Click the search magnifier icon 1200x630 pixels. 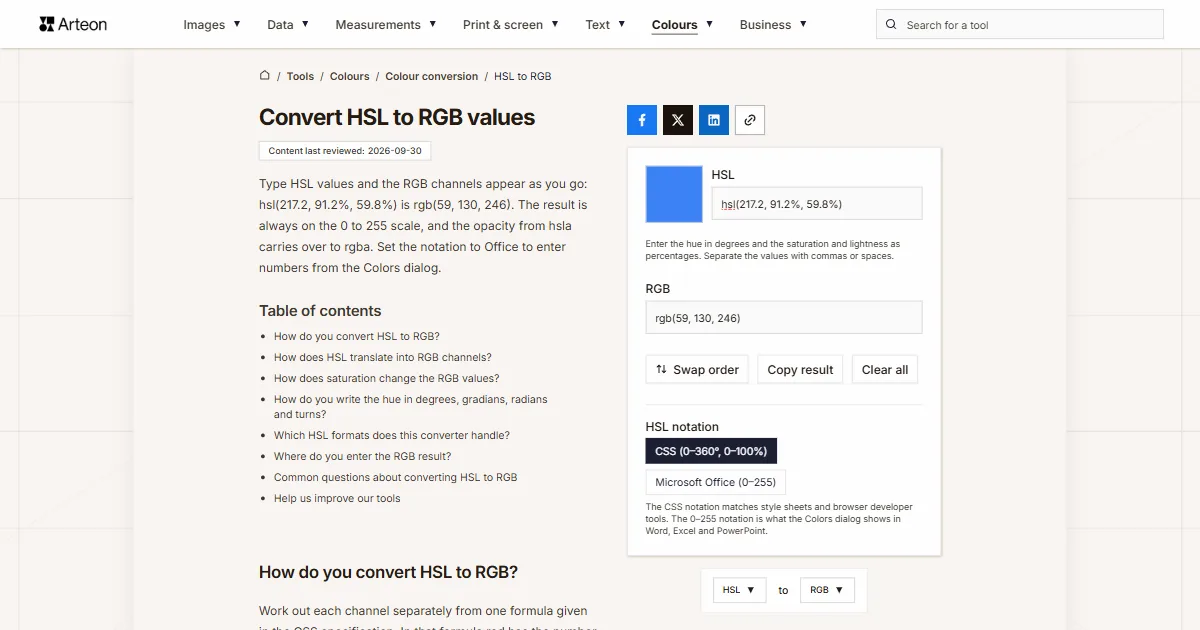pyautogui.click(x=891, y=24)
